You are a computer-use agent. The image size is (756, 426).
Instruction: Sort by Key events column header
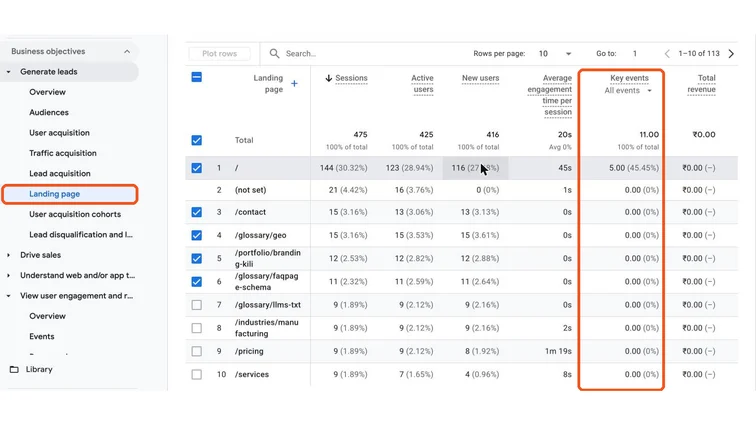[x=629, y=78]
